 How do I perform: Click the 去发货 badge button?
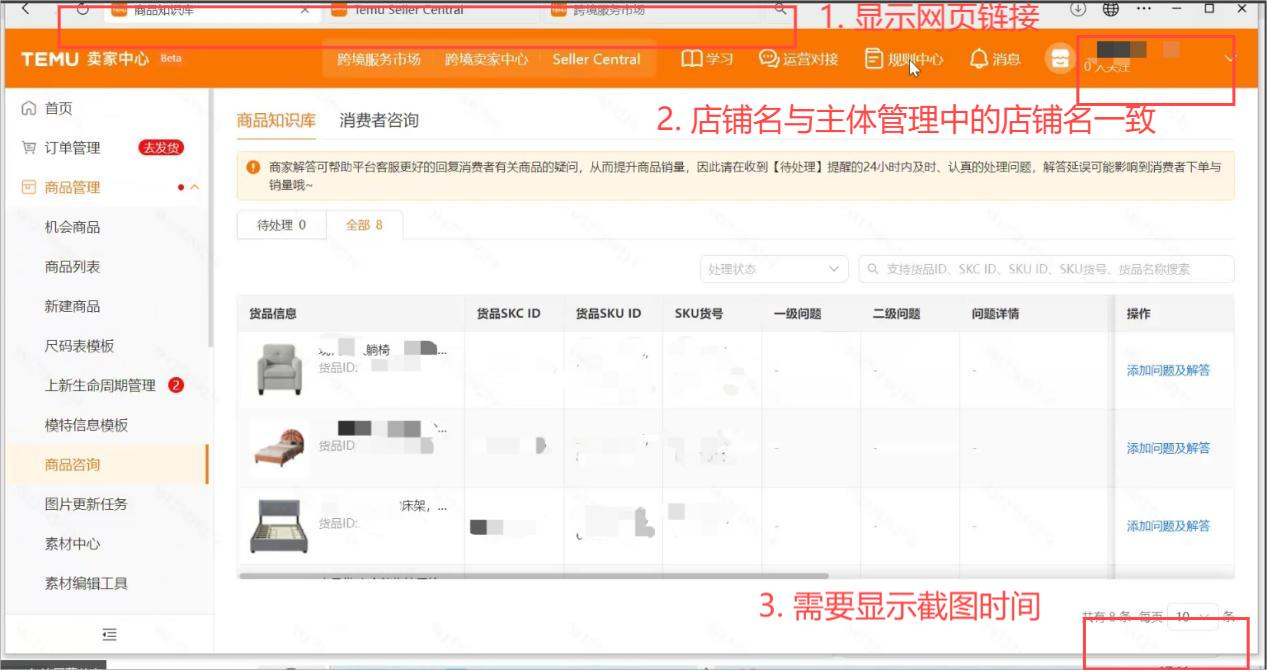pyautogui.click(x=161, y=148)
